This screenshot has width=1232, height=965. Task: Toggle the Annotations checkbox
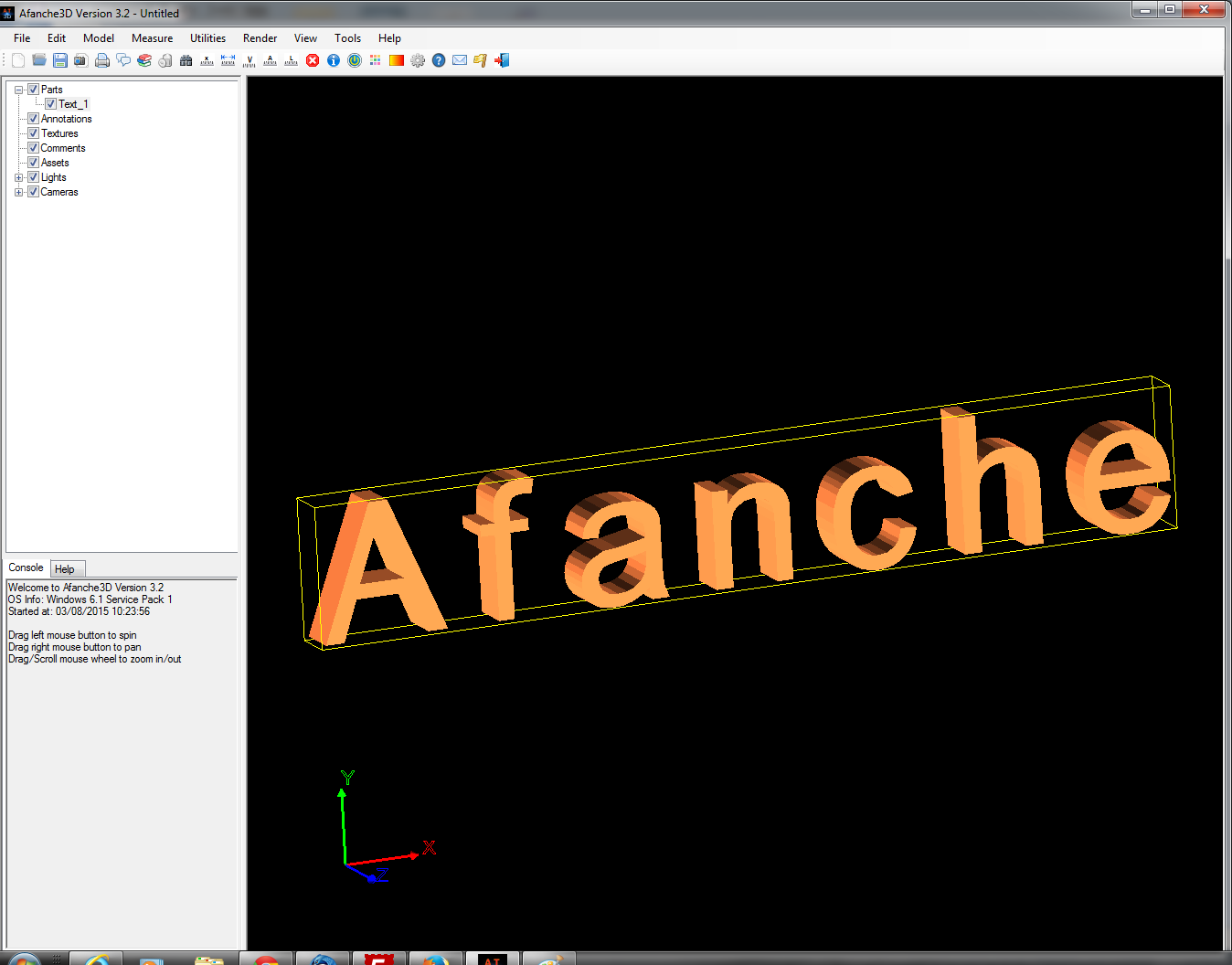[34, 119]
